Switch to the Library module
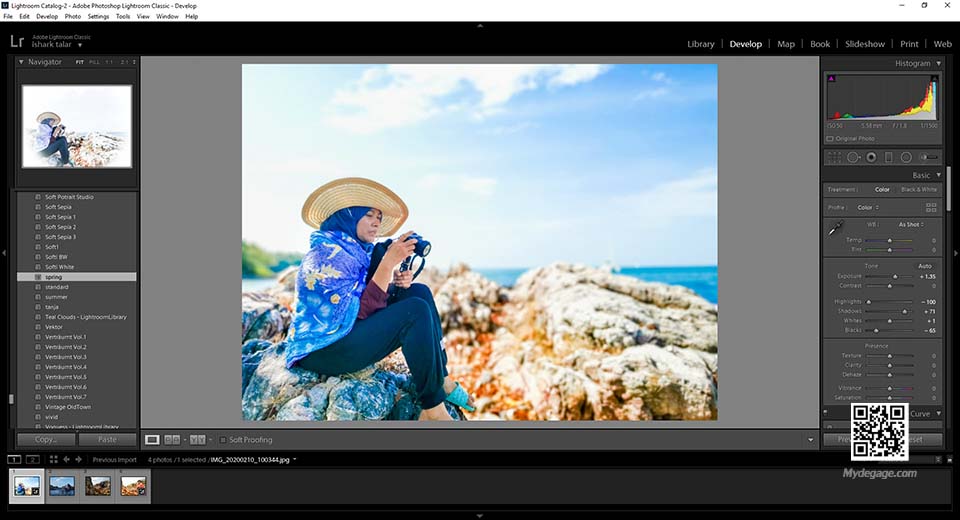The image size is (960, 520). point(700,44)
